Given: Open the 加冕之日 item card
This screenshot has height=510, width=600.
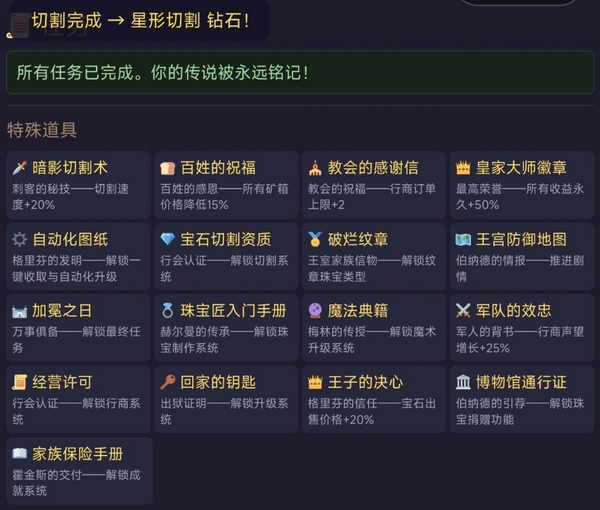Looking at the screenshot, I should [76, 328].
